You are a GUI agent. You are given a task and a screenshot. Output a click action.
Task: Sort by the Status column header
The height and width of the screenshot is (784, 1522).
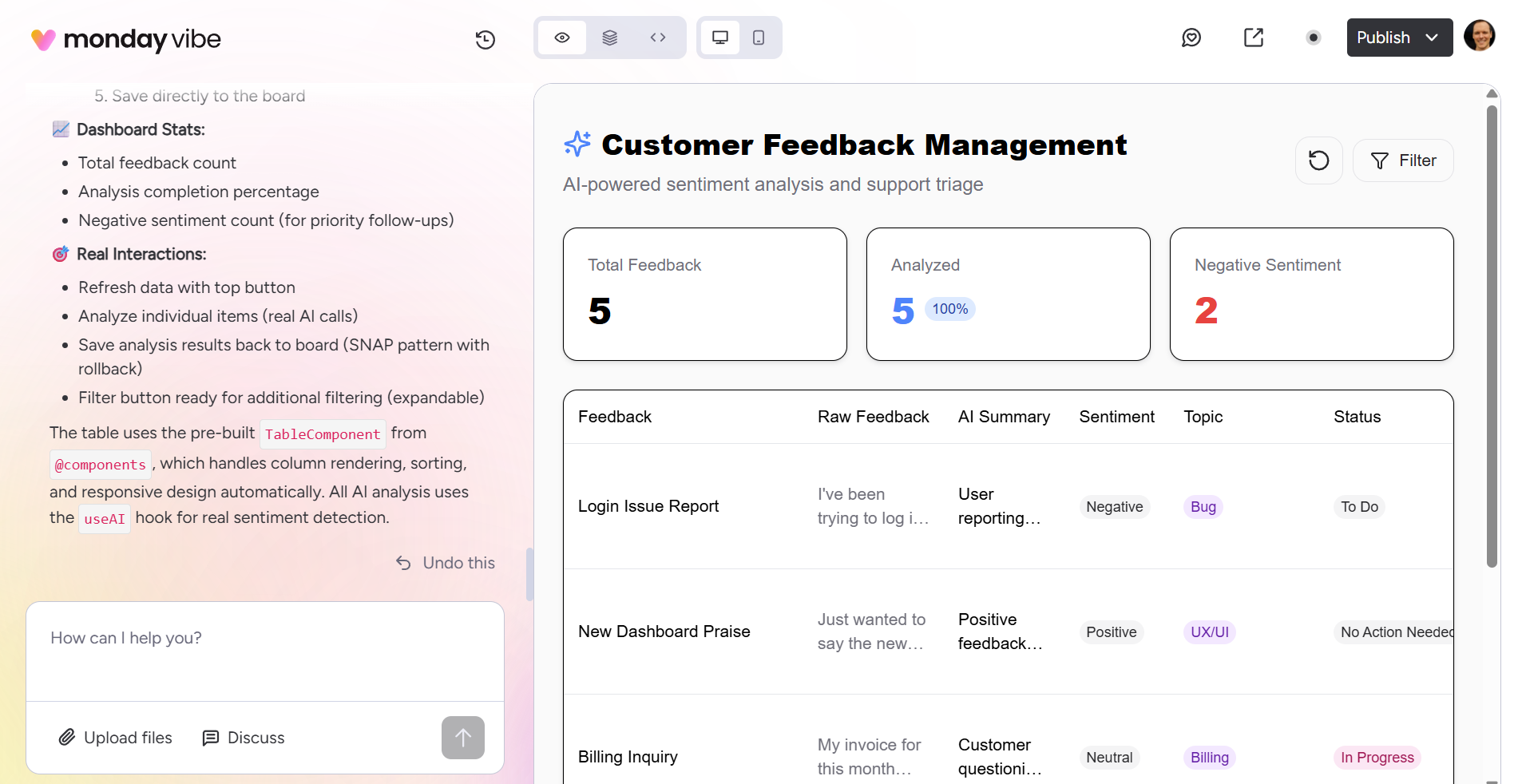point(1358,417)
